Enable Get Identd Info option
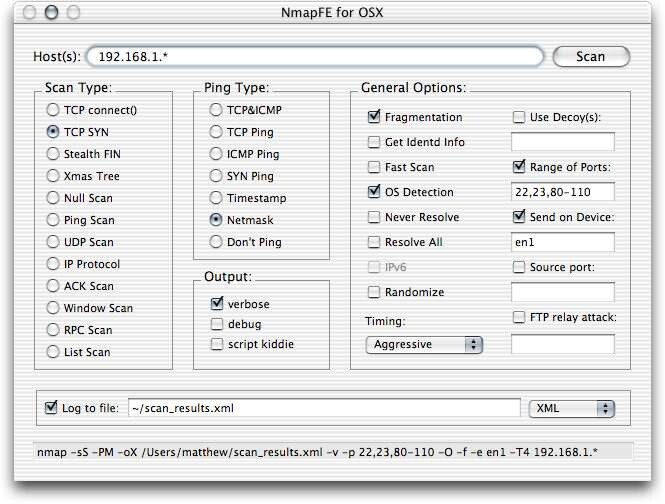This screenshot has height=504, width=665. point(374,142)
